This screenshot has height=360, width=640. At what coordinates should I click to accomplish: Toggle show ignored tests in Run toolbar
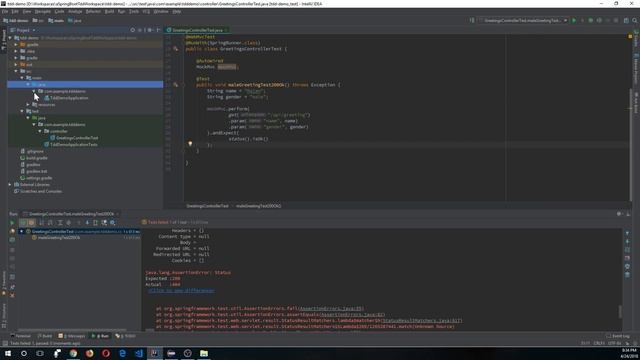[31, 223]
